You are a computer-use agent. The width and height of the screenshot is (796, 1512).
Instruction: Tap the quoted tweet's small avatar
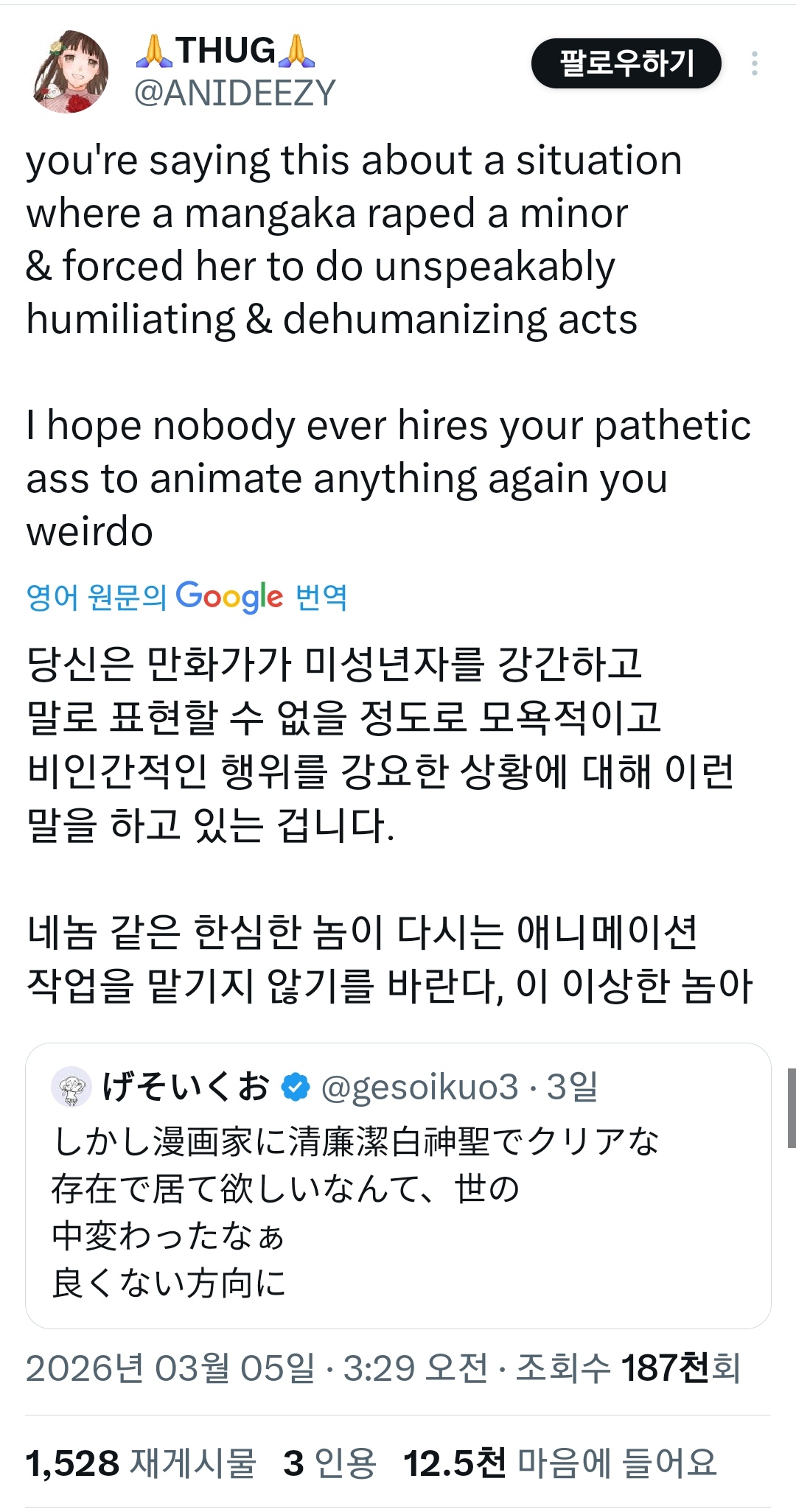(71, 1087)
